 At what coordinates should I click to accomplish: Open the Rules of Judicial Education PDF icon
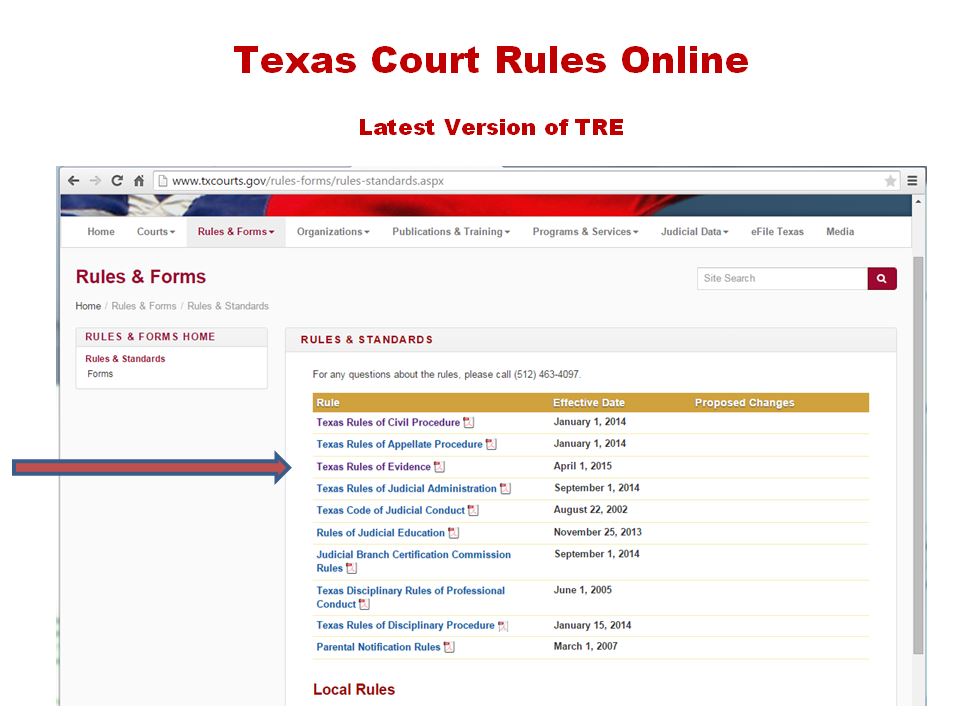point(453,532)
